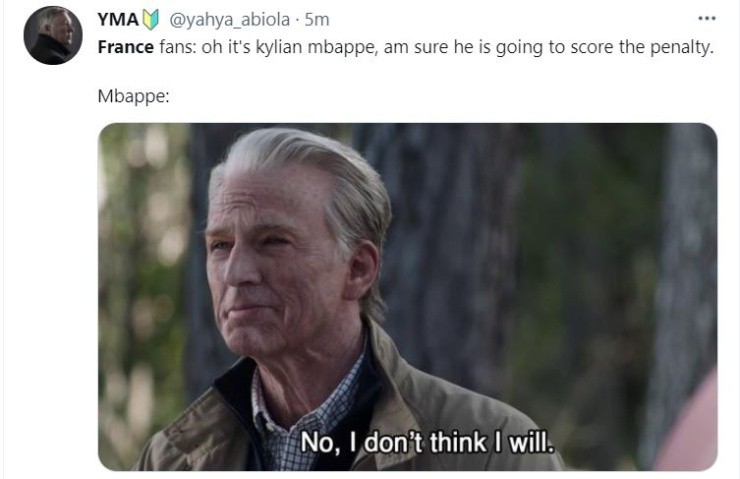The width and height of the screenshot is (740, 479).
Task: Click the green-yellow badge emoji beside YMA
Action: coord(151,20)
